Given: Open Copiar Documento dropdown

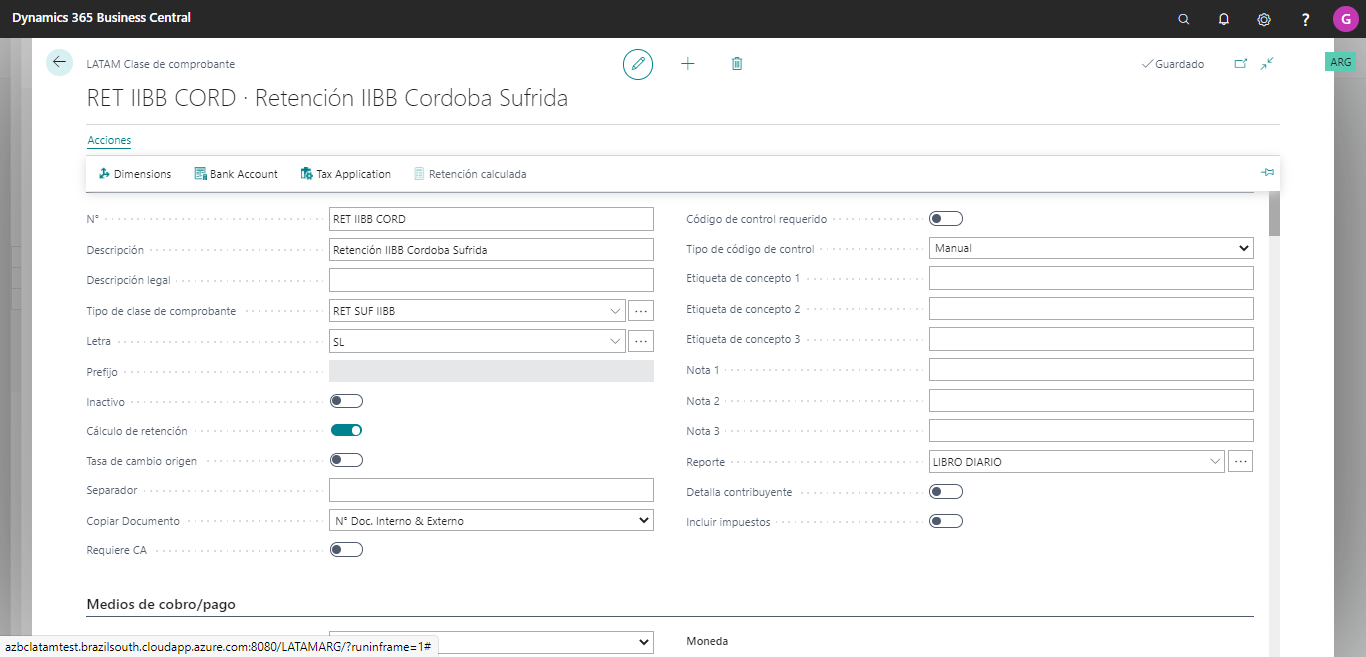Looking at the screenshot, I should 491,520.
